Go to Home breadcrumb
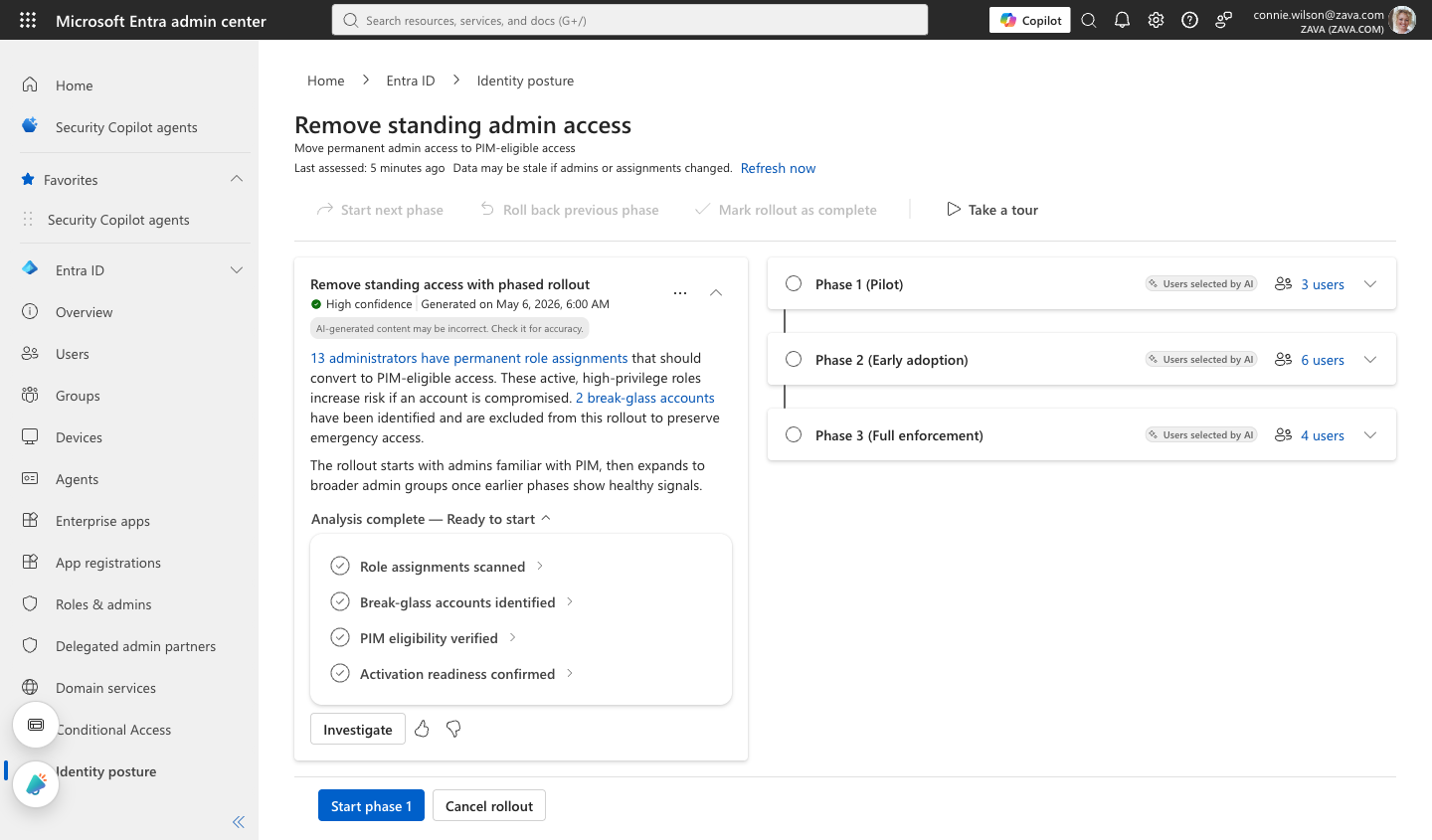1432x840 pixels. 326,81
